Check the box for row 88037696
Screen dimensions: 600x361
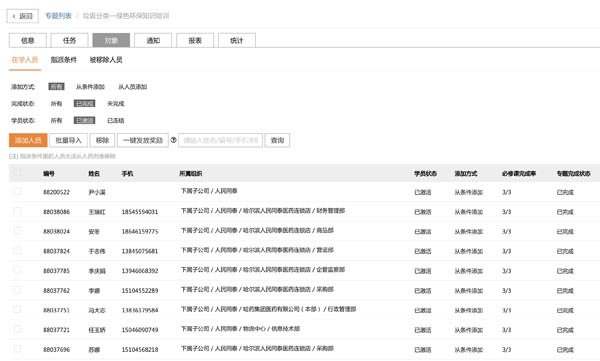pyautogui.click(x=17, y=349)
